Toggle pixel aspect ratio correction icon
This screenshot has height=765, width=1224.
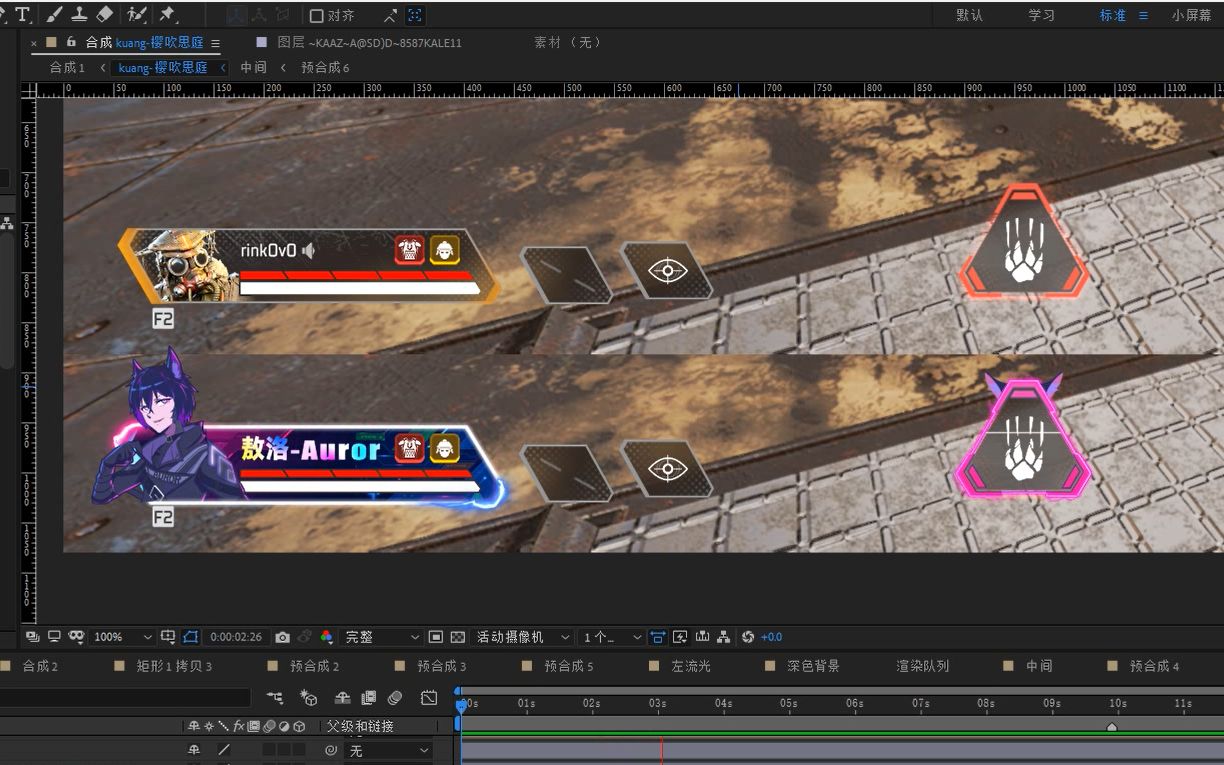(658, 637)
